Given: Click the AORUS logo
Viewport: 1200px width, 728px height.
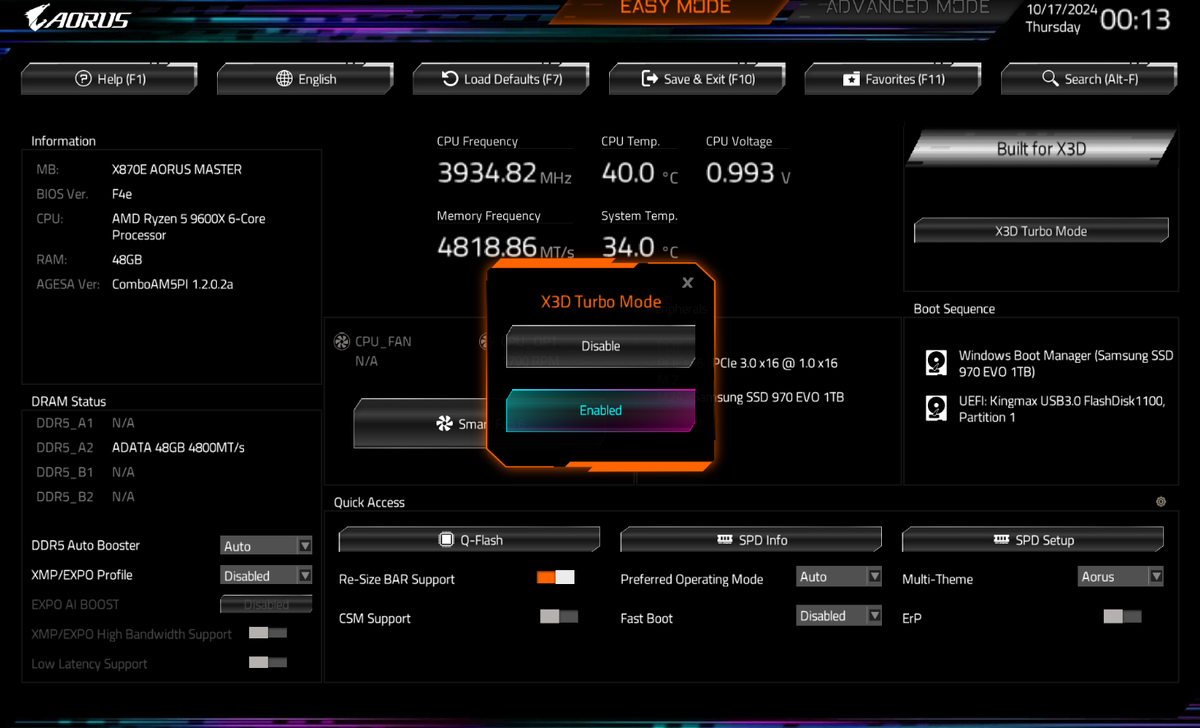Looking at the screenshot, I should click(x=78, y=17).
